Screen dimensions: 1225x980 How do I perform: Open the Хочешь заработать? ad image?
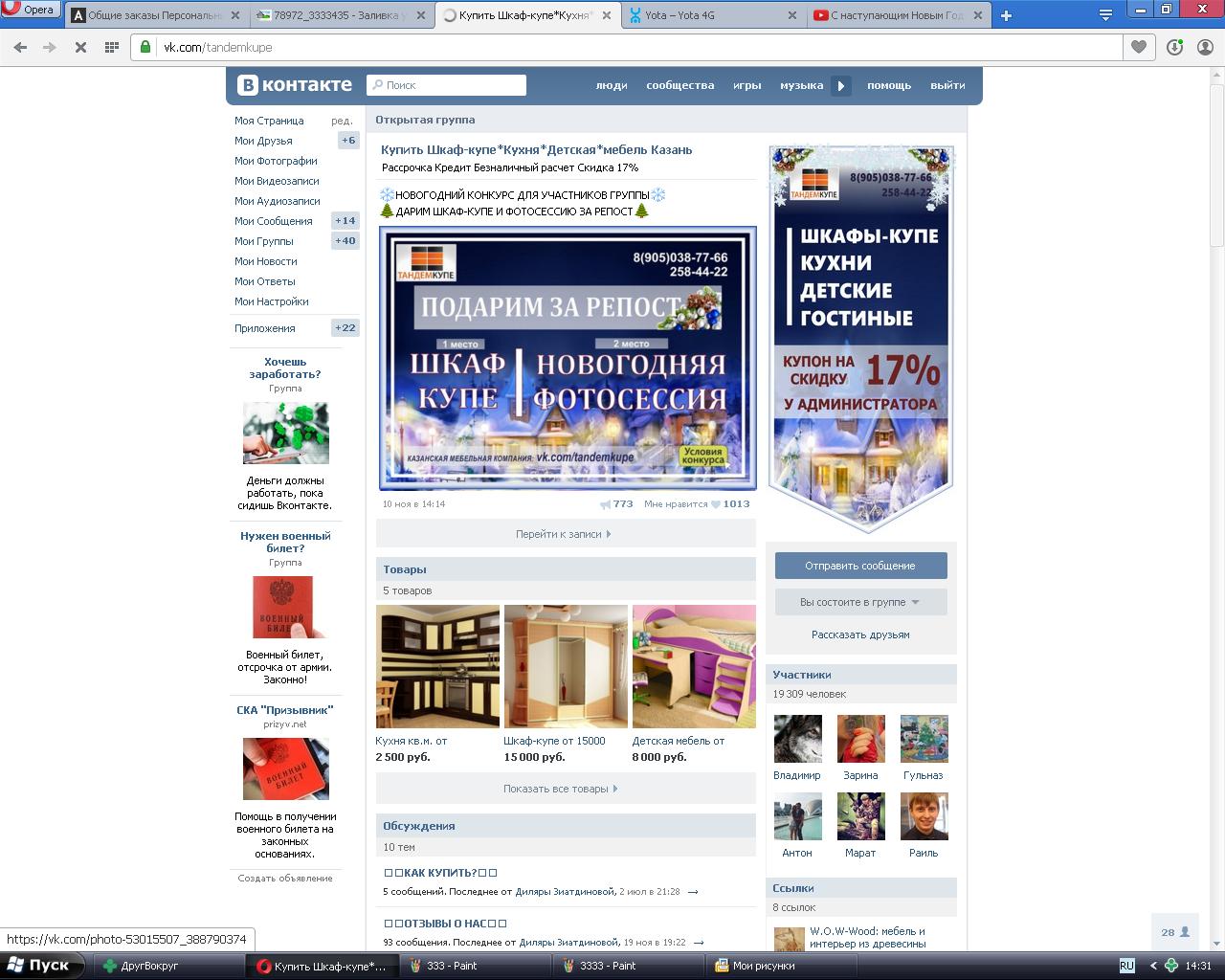pos(286,434)
